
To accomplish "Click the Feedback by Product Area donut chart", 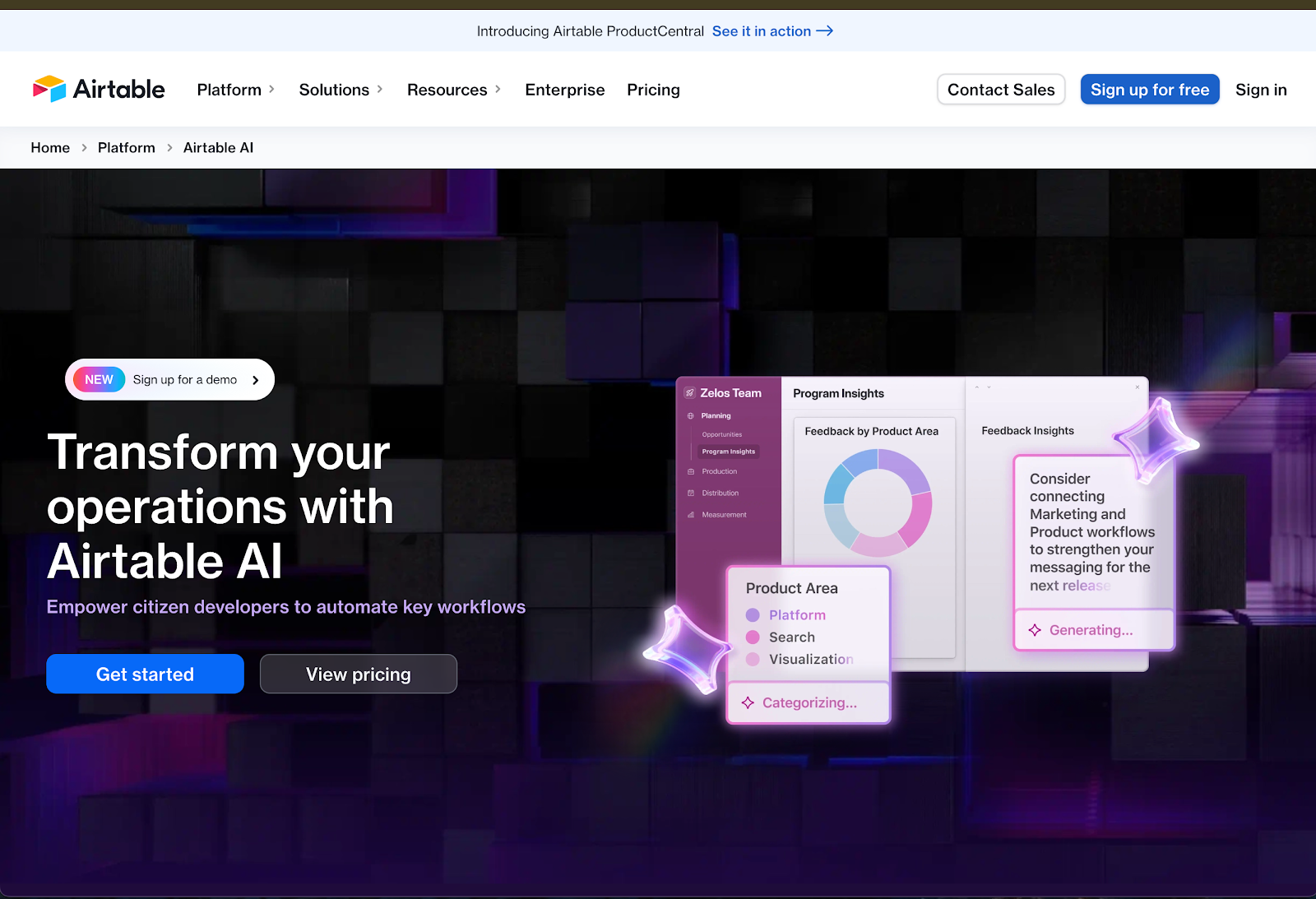I will click(x=878, y=503).
